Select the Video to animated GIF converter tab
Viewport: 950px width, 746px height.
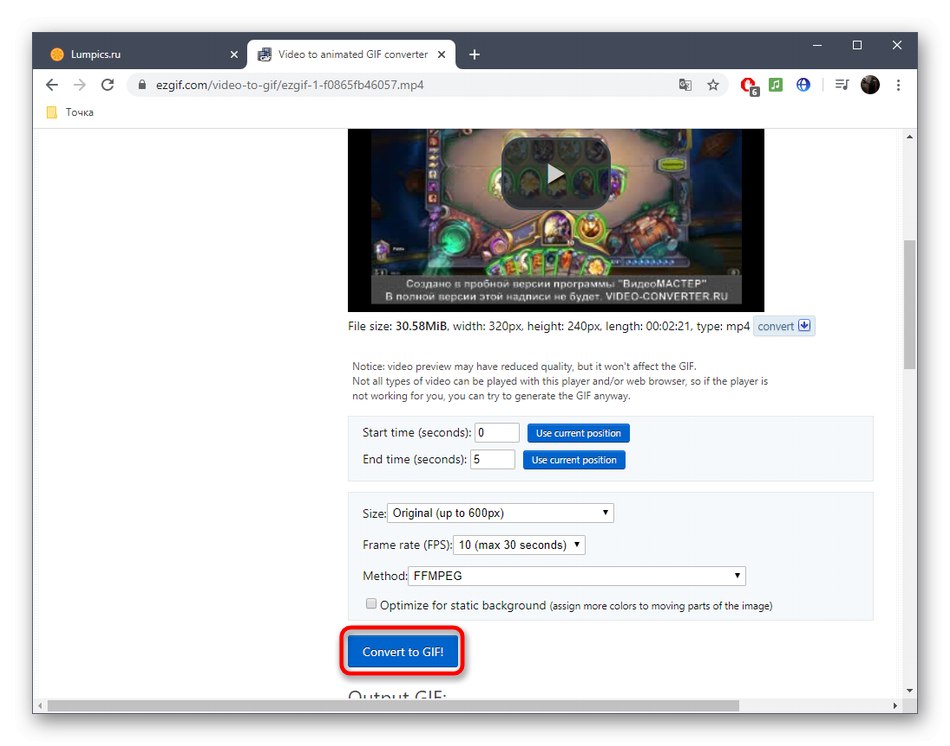click(352, 55)
